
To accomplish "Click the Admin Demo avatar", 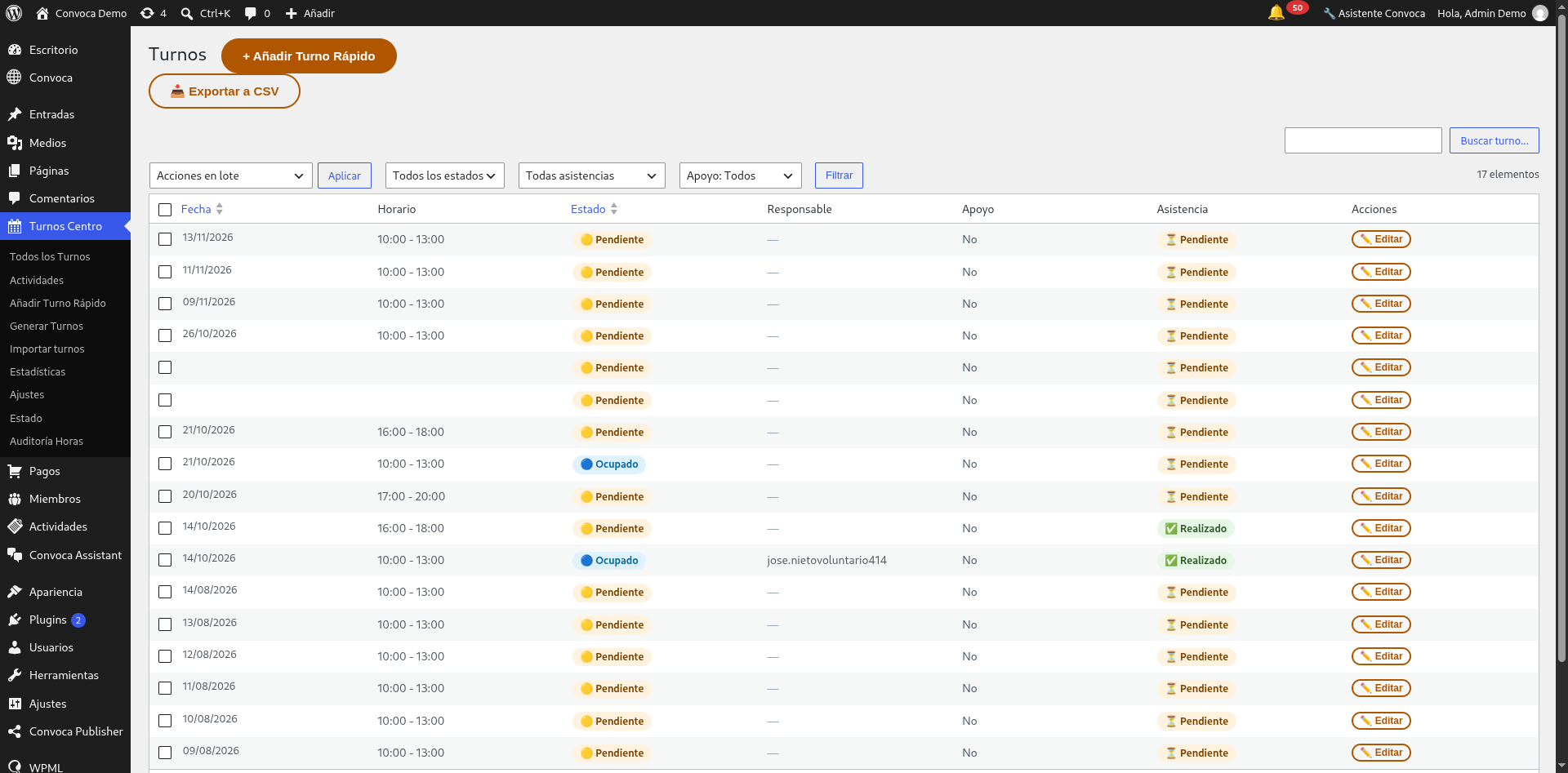I will click(1540, 13).
